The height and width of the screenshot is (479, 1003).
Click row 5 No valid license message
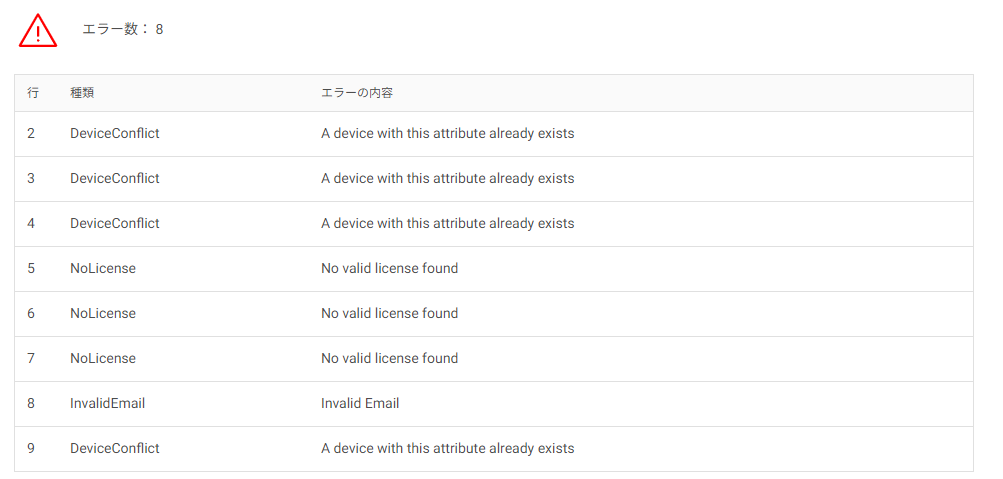(x=390, y=269)
